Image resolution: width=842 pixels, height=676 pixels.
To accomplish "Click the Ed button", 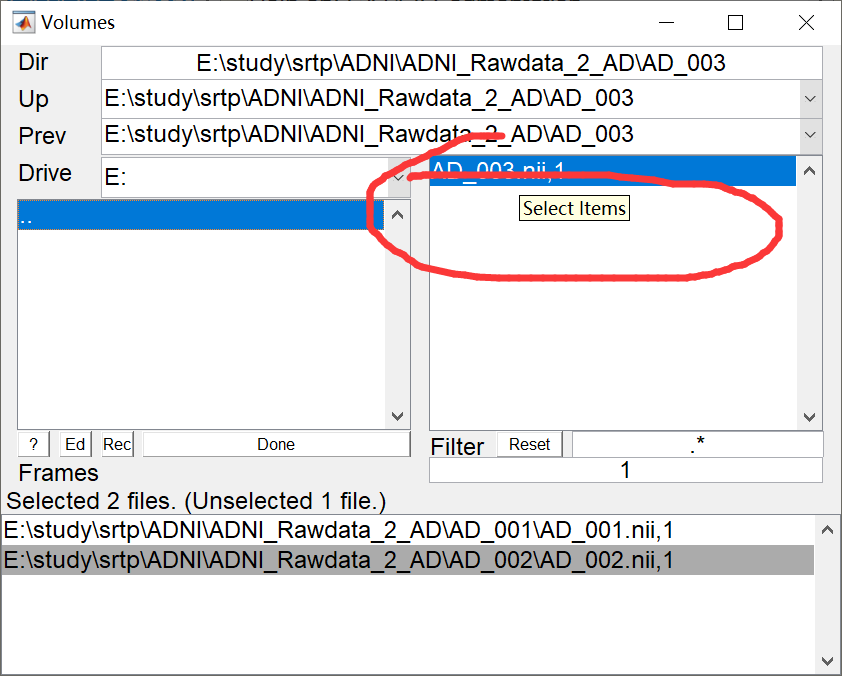I will click(75, 444).
